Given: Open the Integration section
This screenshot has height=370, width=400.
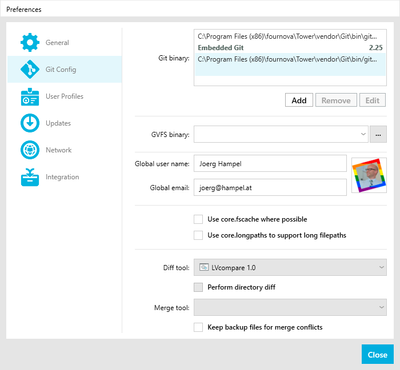Looking at the screenshot, I should point(65,177).
